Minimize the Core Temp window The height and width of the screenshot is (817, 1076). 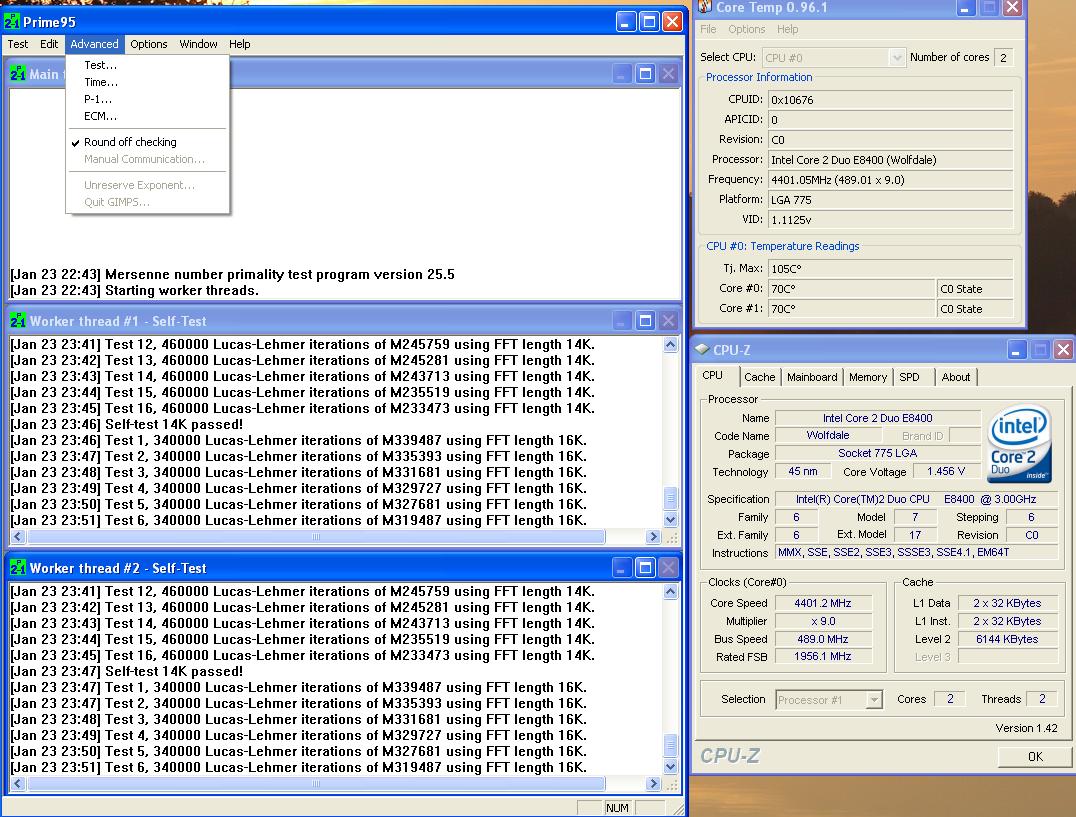pos(965,8)
